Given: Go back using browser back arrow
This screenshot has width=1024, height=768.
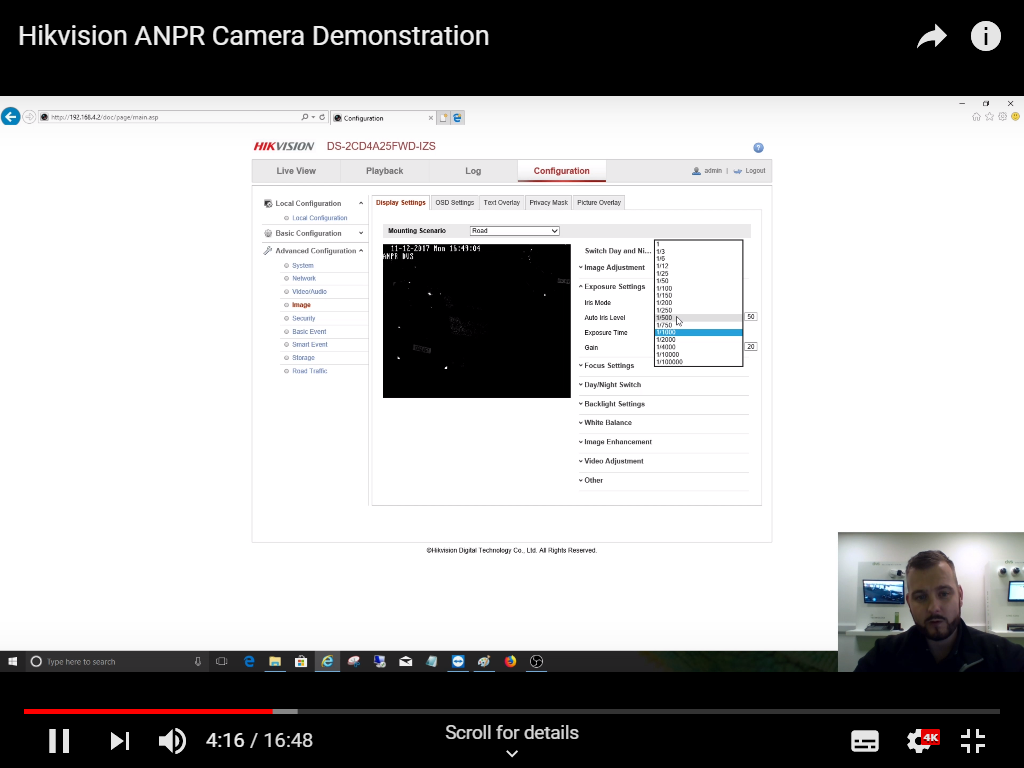Looking at the screenshot, I should point(11,117).
